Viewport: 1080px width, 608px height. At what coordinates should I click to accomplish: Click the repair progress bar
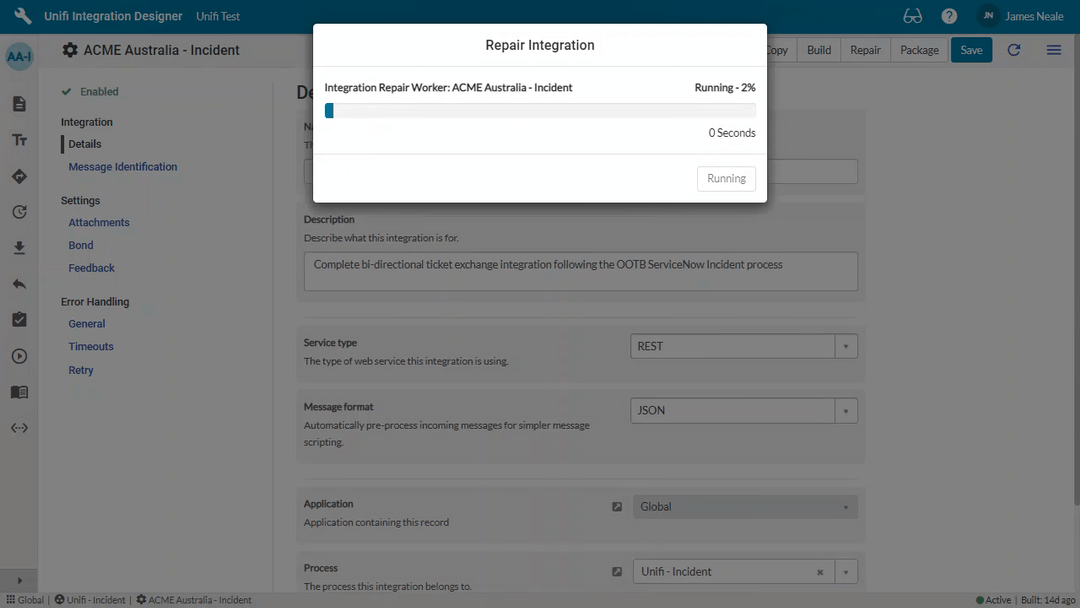540,110
